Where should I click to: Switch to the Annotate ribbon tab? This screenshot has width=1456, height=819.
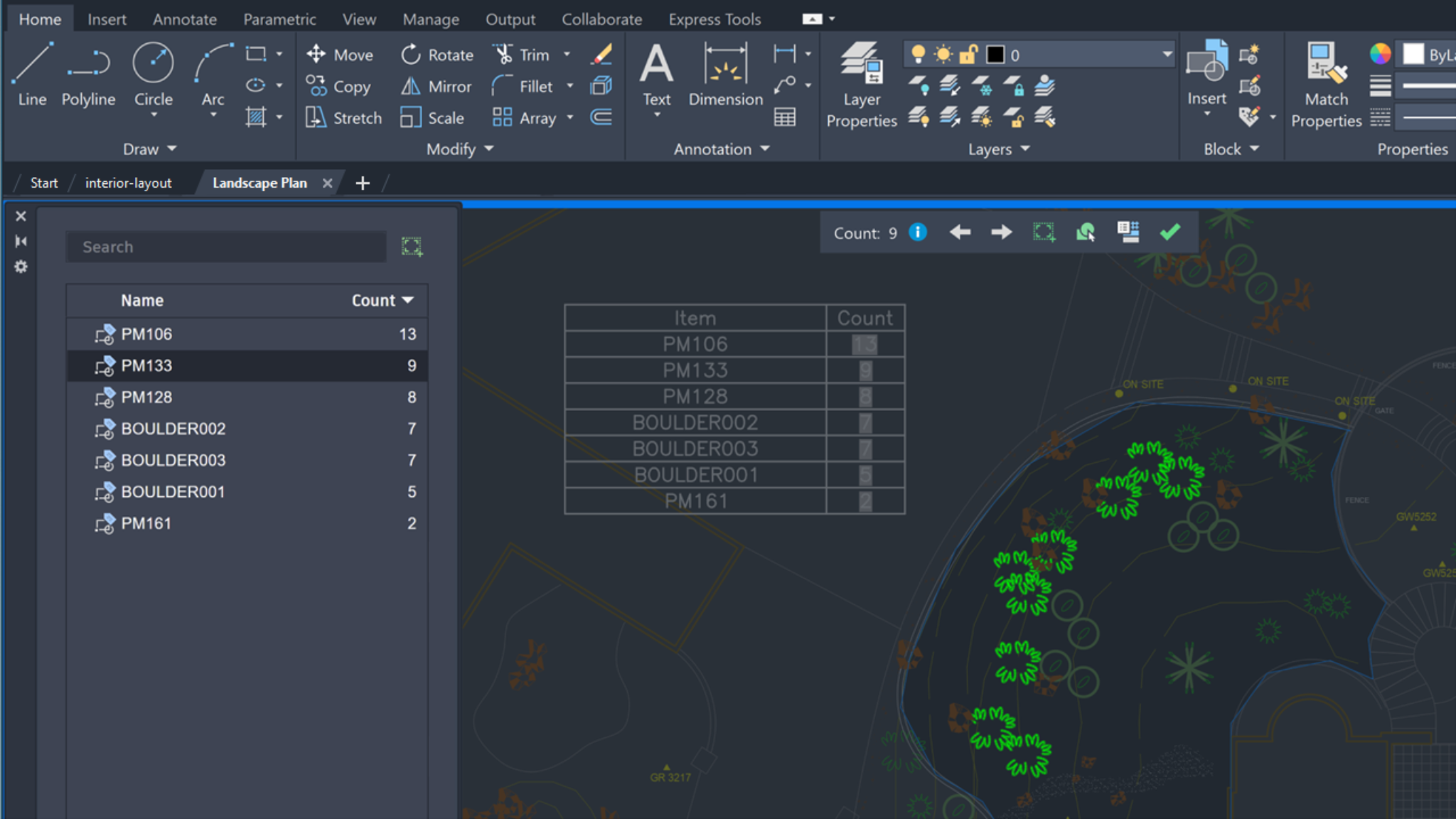tap(184, 19)
